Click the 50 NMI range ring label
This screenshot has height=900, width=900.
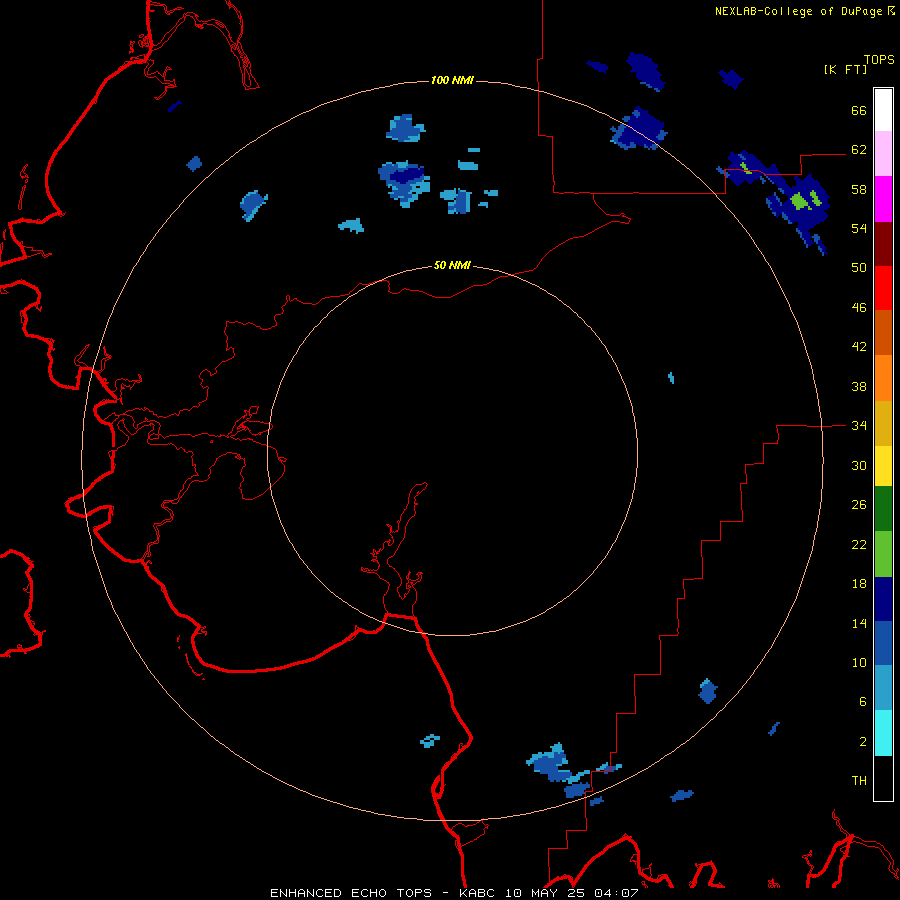(452, 265)
